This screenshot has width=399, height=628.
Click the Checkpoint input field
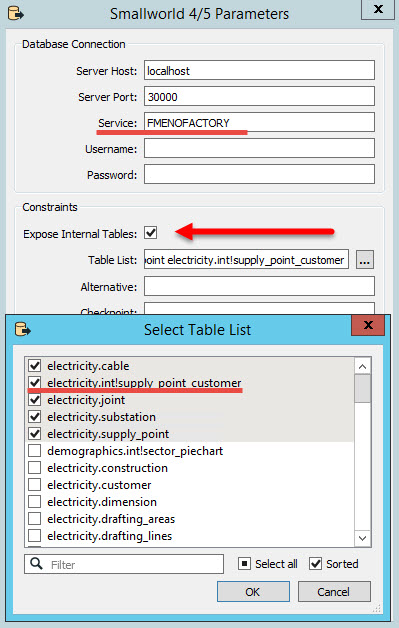point(259,309)
